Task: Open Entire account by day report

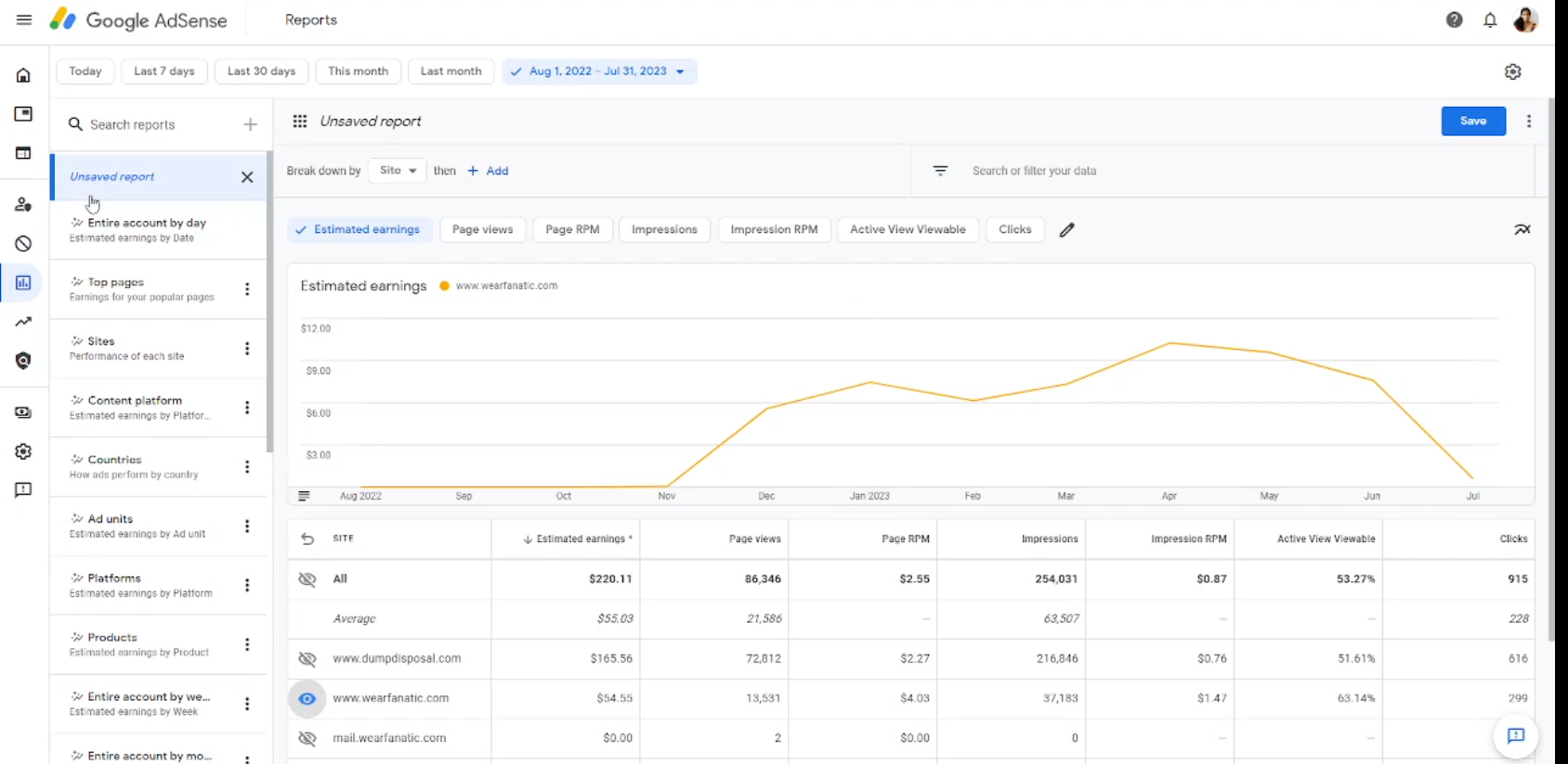Action: point(158,230)
